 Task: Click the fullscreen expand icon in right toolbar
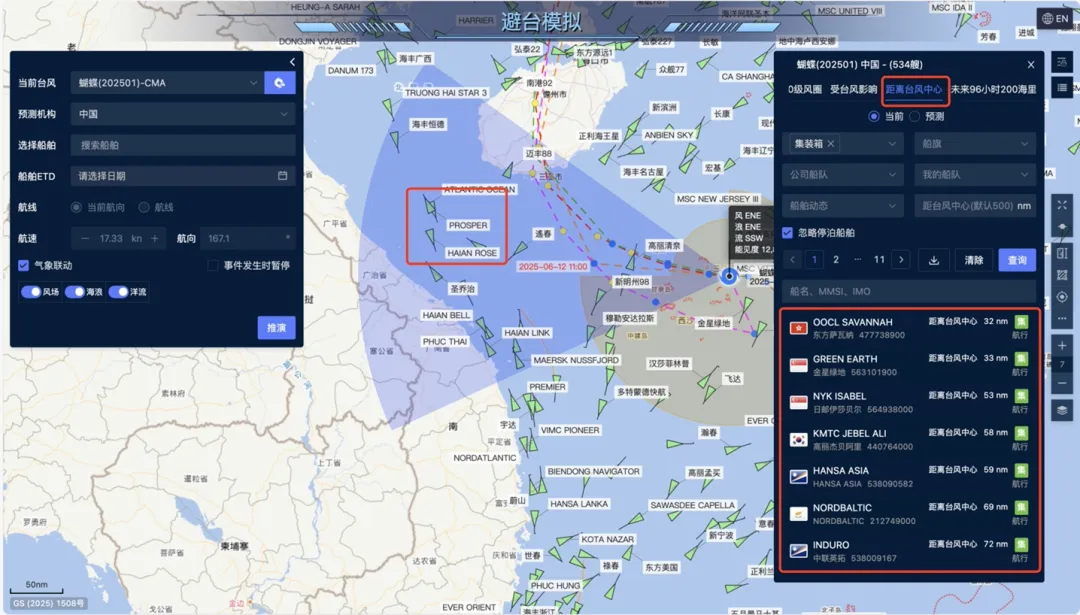pyautogui.click(x=1062, y=205)
